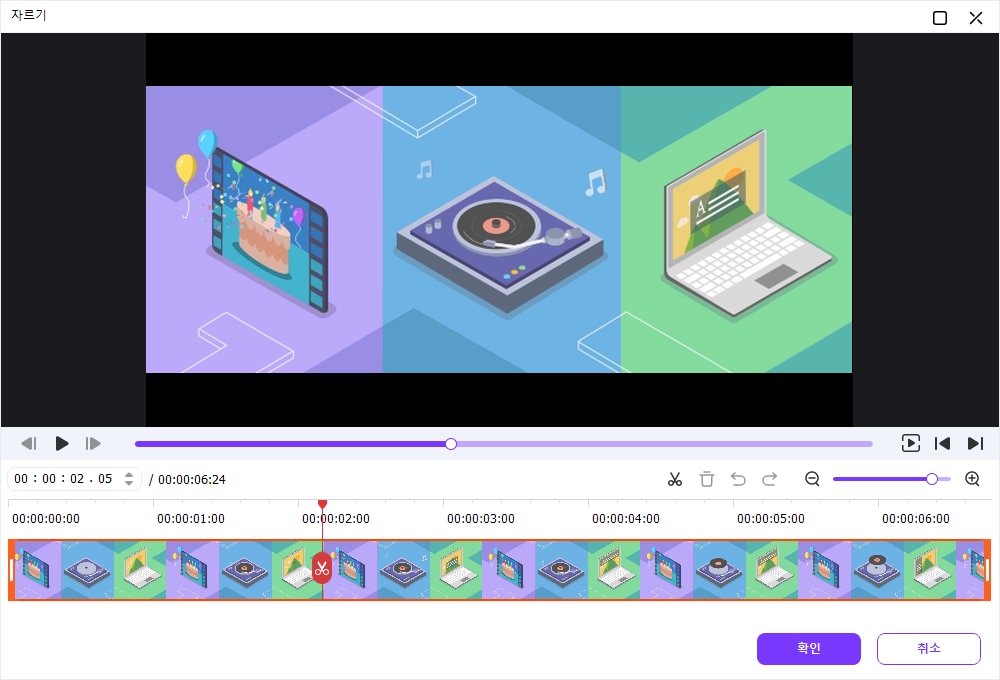The width and height of the screenshot is (1000, 680).
Task: Confirm with the 확인 button
Action: point(808,648)
